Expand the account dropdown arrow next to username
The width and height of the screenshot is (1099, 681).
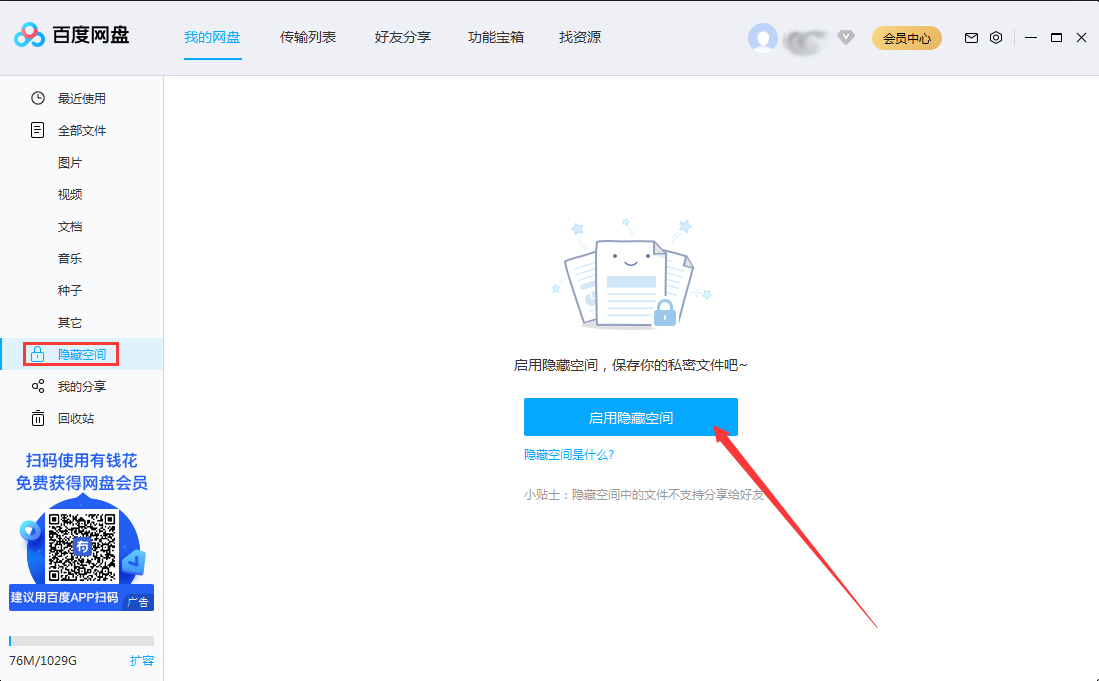click(846, 37)
